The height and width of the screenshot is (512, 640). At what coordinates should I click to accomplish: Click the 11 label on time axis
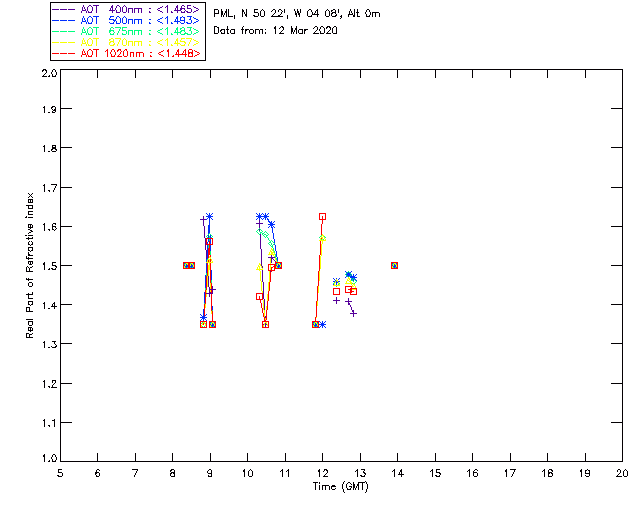pos(285,473)
